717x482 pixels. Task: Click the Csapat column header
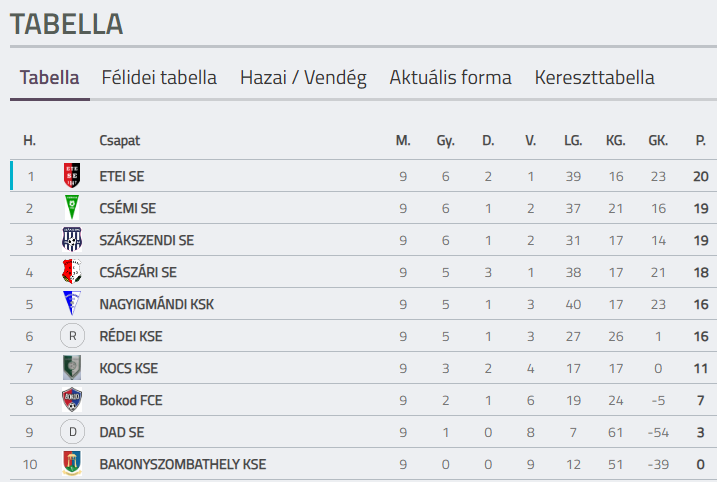[x=120, y=141]
